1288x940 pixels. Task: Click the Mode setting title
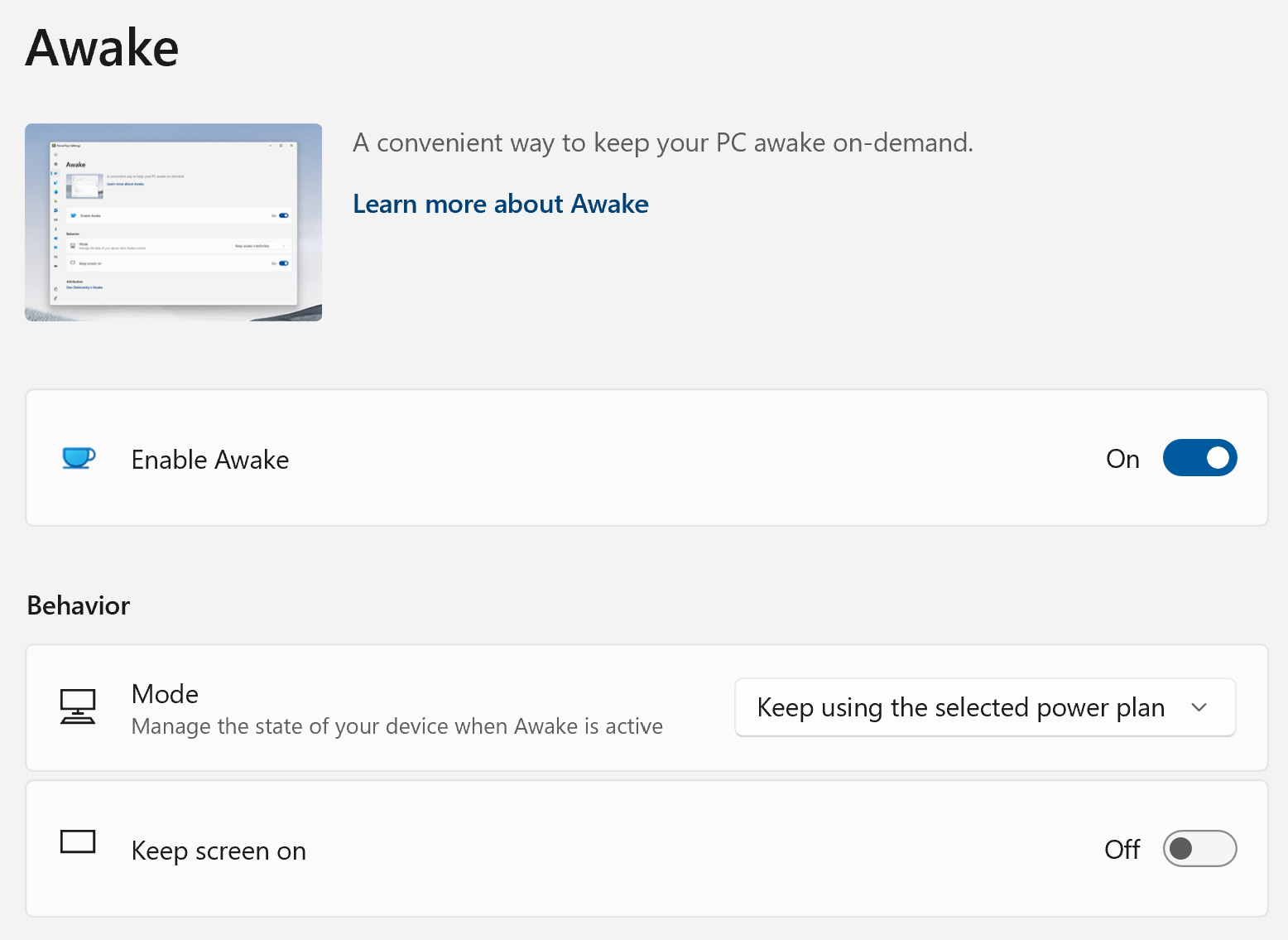point(165,694)
